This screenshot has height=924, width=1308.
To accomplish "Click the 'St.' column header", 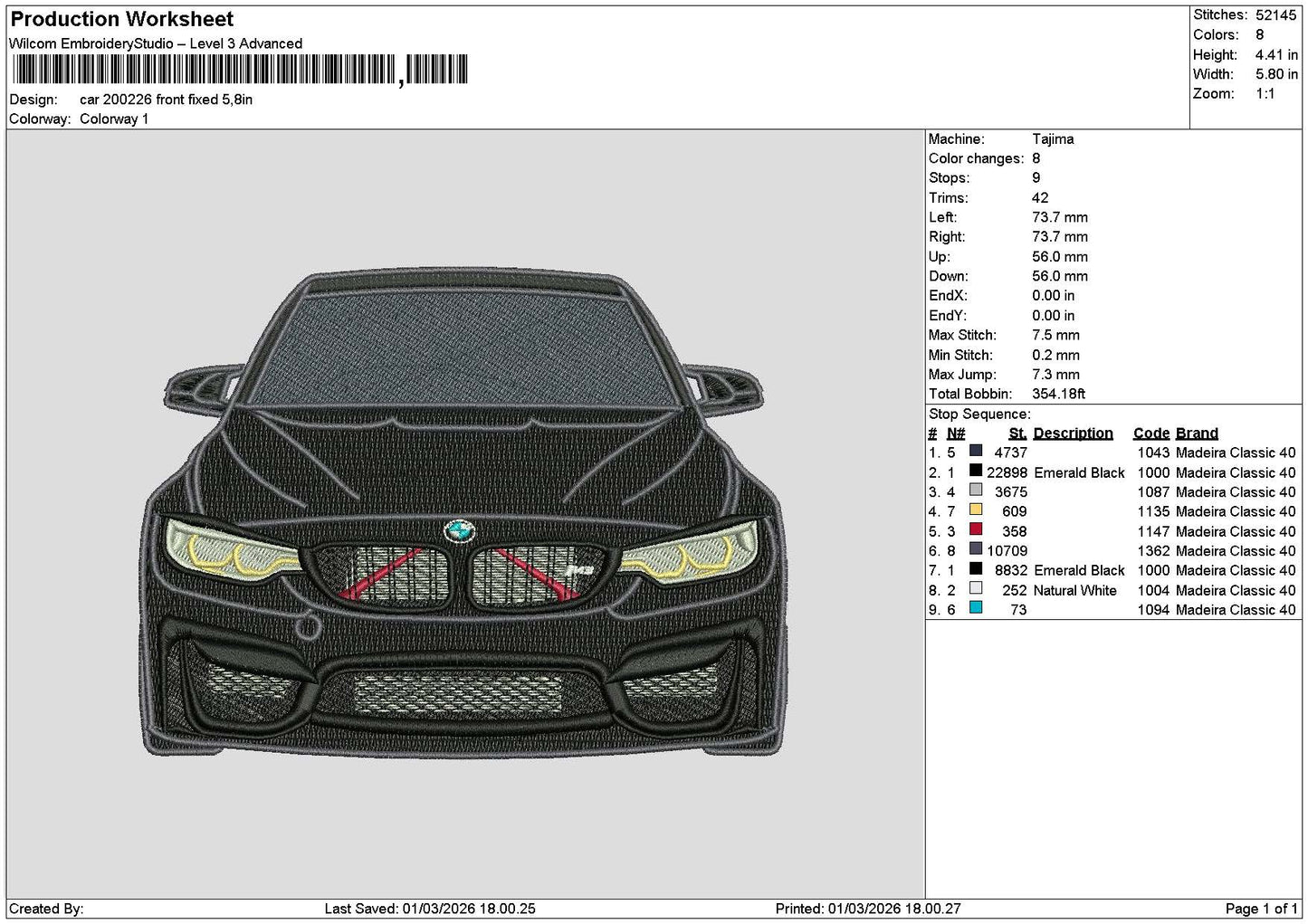I will click(1017, 433).
